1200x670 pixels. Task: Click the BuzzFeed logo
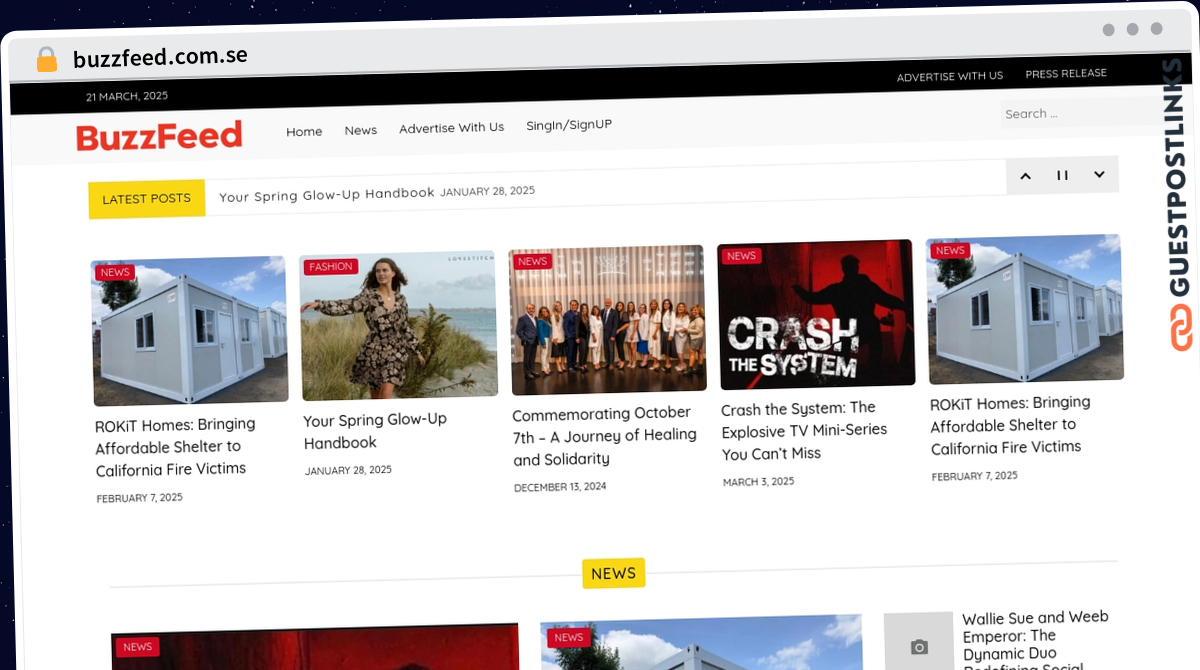pos(159,136)
